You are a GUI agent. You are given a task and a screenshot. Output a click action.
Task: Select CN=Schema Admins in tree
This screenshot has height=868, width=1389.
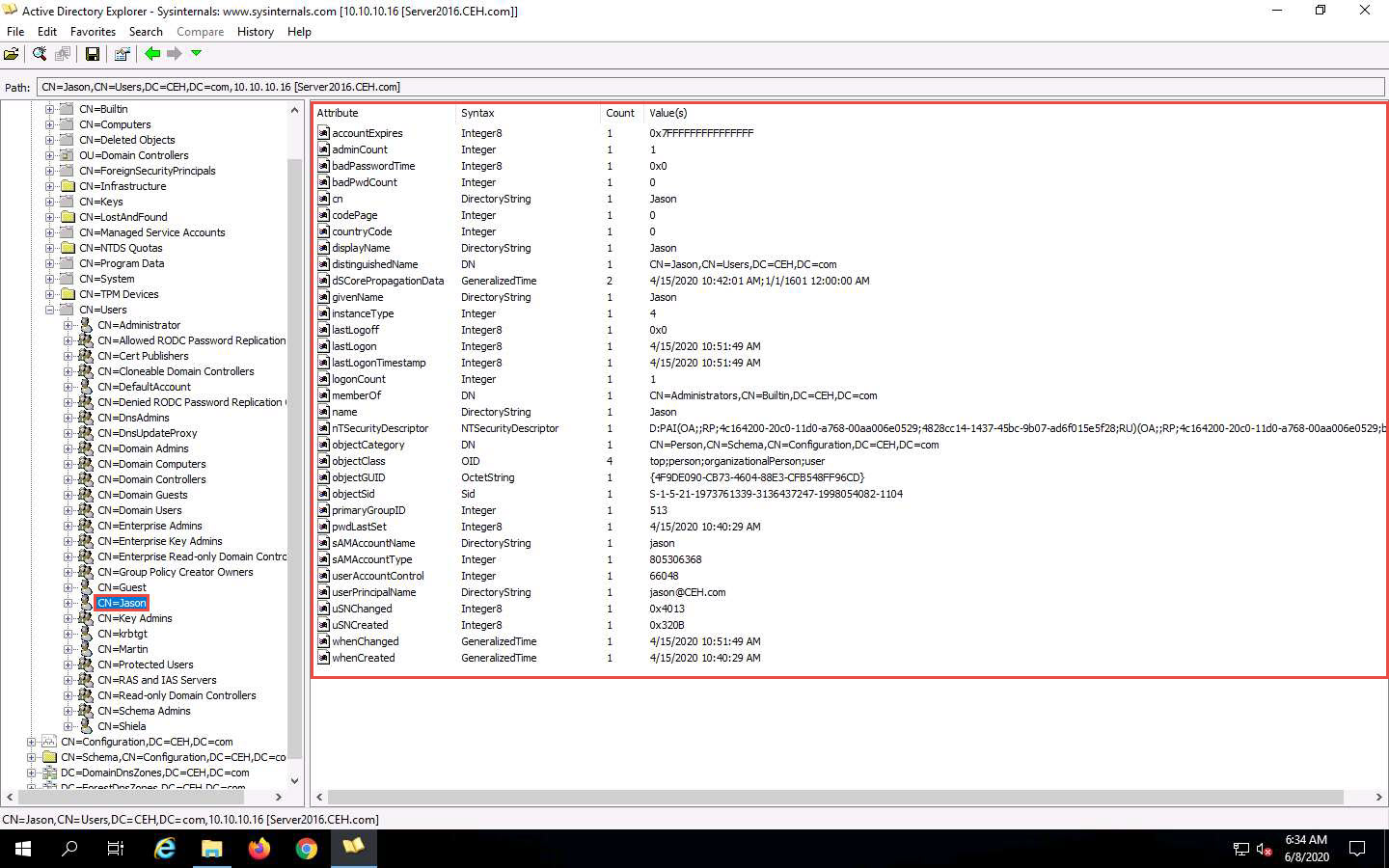point(144,711)
